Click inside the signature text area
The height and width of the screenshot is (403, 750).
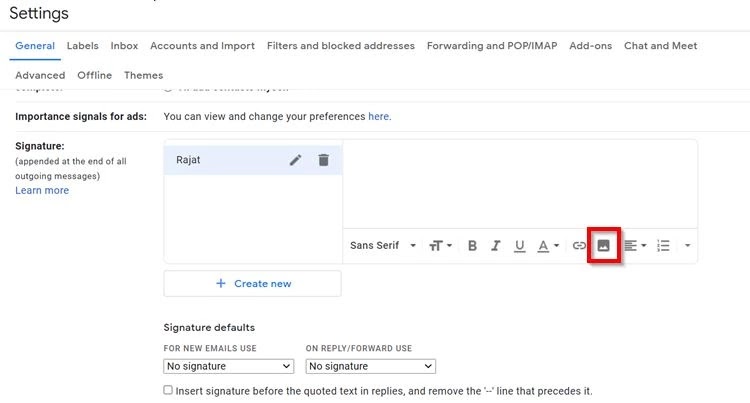pos(520,184)
